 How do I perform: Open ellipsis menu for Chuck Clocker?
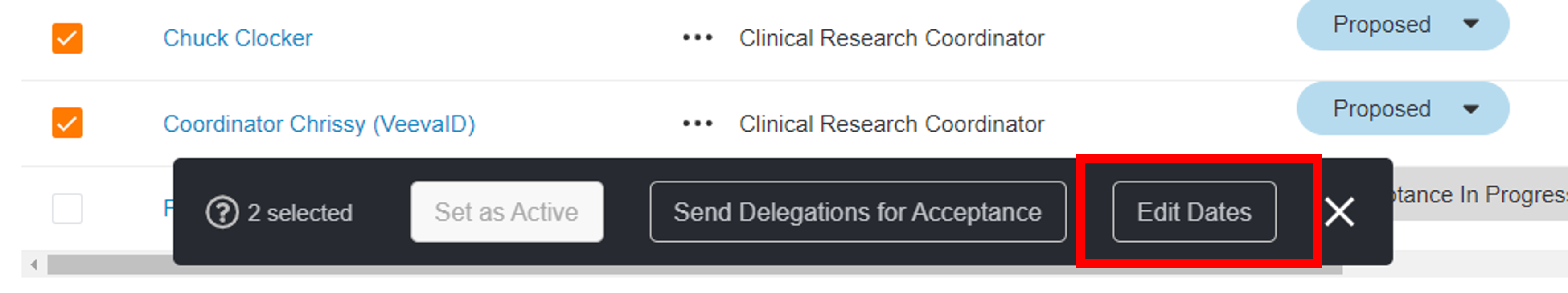[x=697, y=38]
